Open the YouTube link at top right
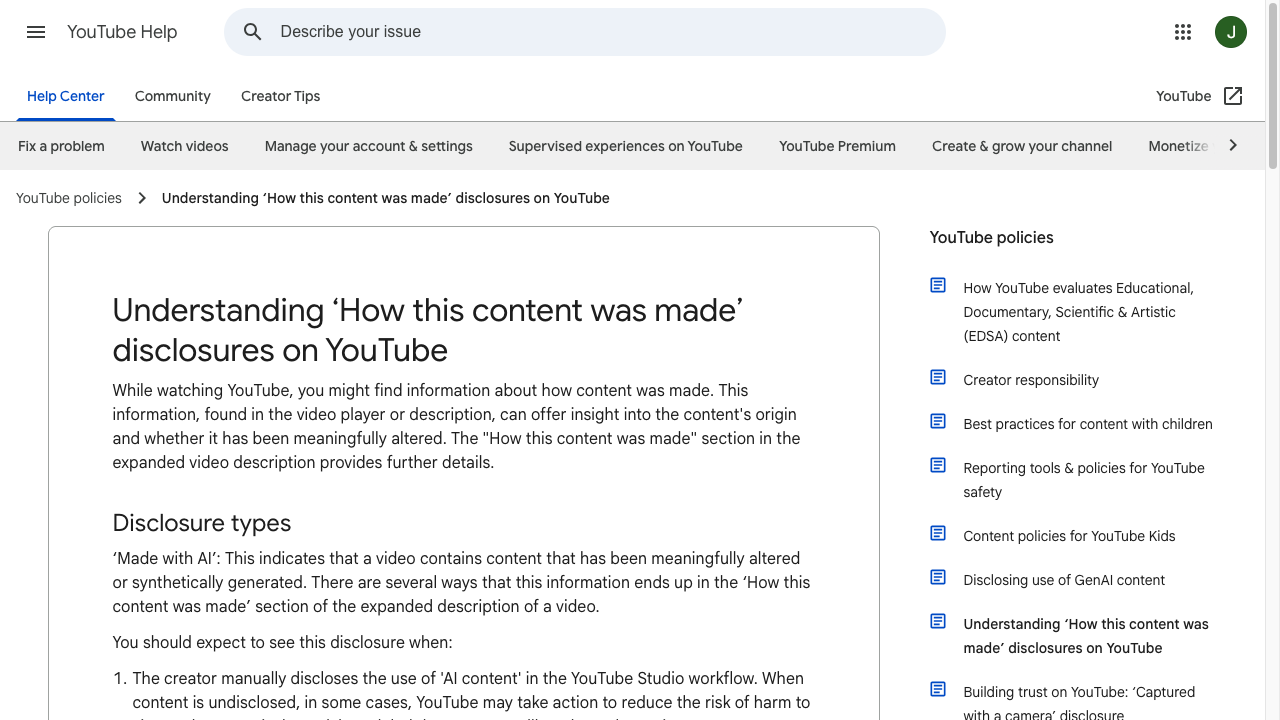The height and width of the screenshot is (720, 1280). (1184, 96)
